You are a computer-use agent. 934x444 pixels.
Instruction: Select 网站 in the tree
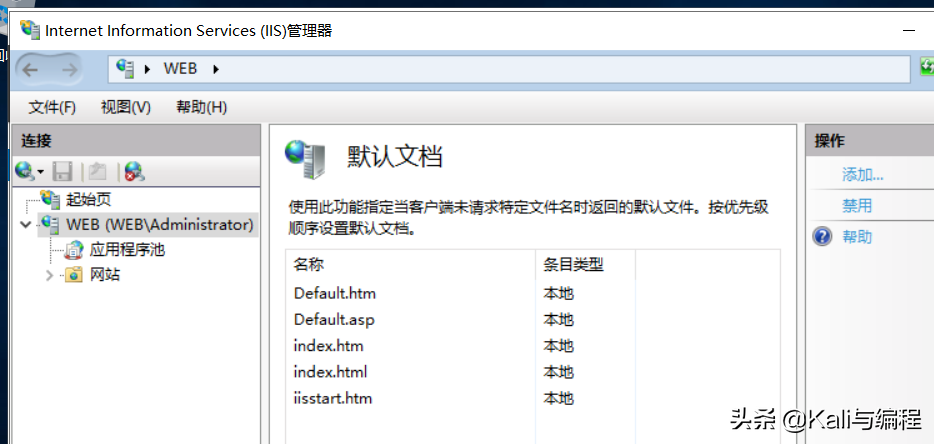click(105, 275)
